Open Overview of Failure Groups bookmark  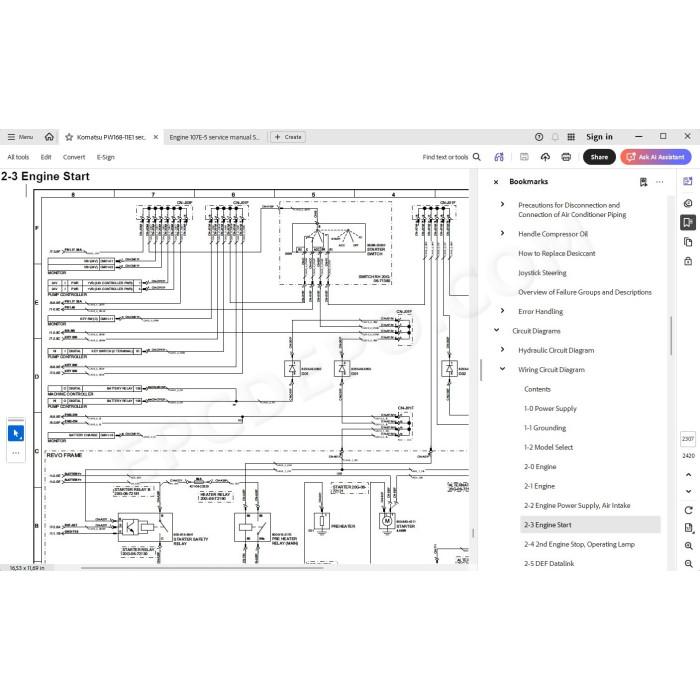coord(584,292)
